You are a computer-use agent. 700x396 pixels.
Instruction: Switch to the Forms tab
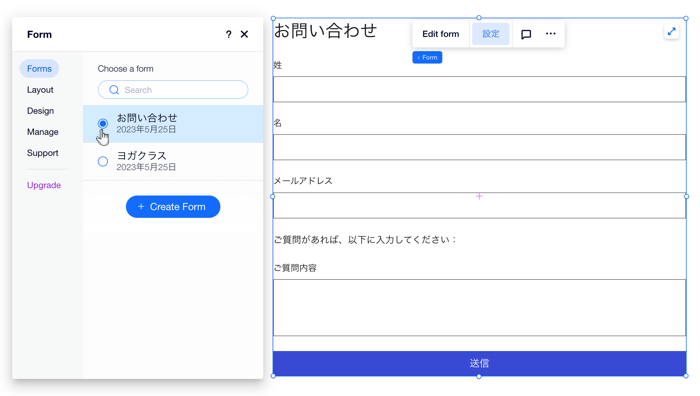tap(39, 69)
